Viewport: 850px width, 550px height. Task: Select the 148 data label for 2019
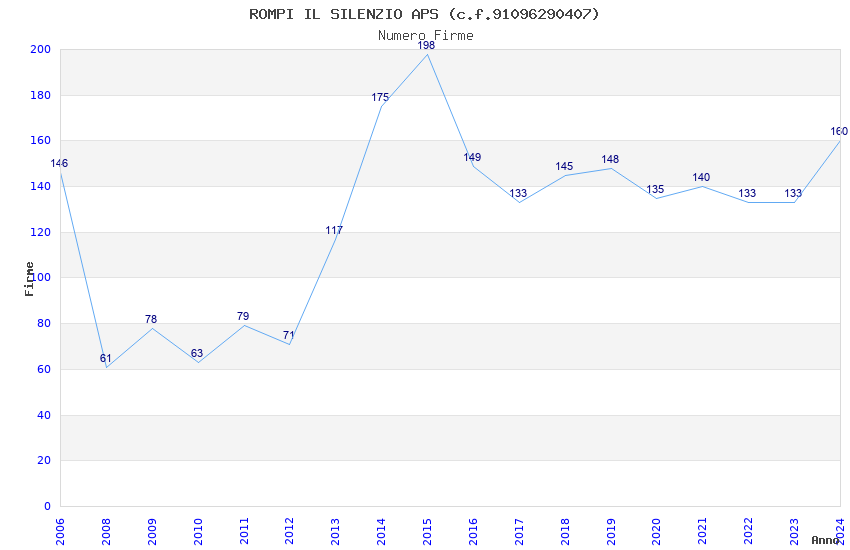coord(610,159)
